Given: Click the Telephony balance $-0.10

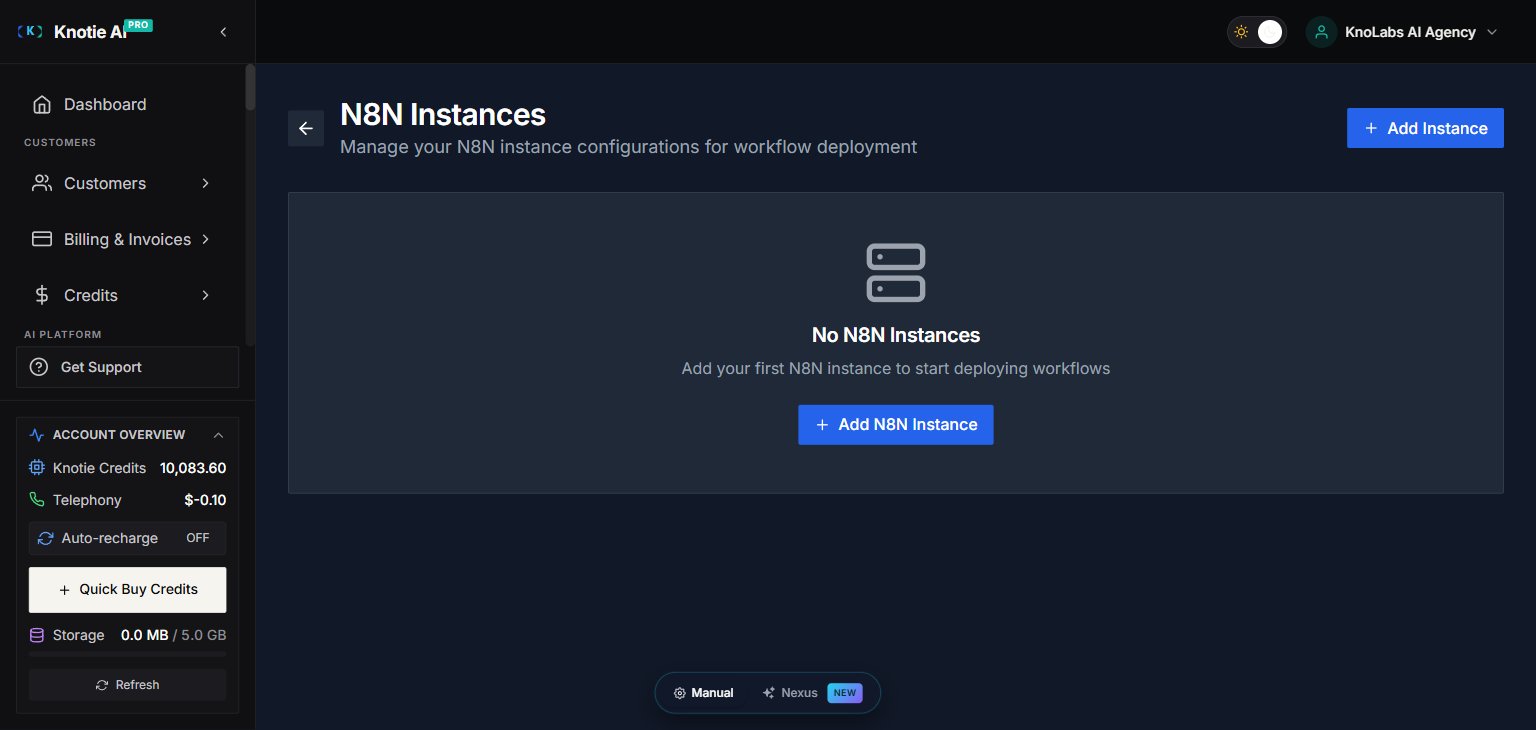Looking at the screenshot, I should click(205, 500).
